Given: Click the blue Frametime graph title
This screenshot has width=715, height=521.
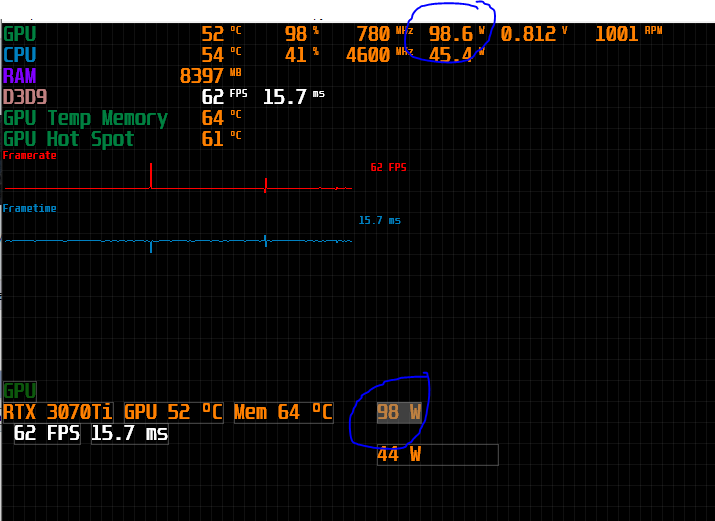Looking at the screenshot, I should 30,208.
